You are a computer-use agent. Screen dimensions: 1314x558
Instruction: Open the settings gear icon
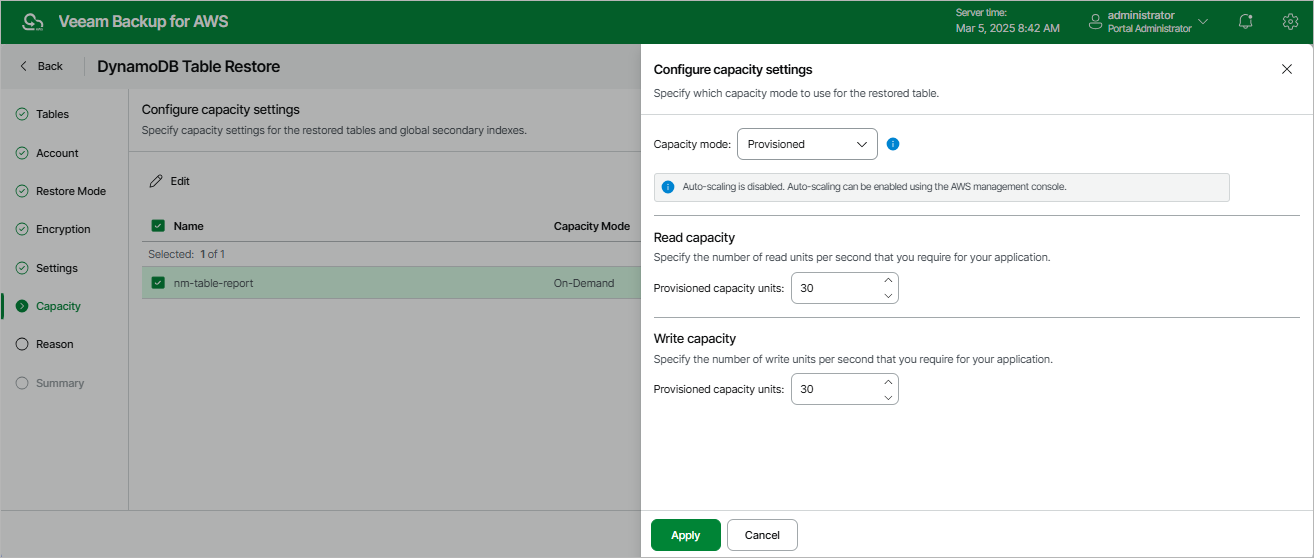(x=1290, y=21)
